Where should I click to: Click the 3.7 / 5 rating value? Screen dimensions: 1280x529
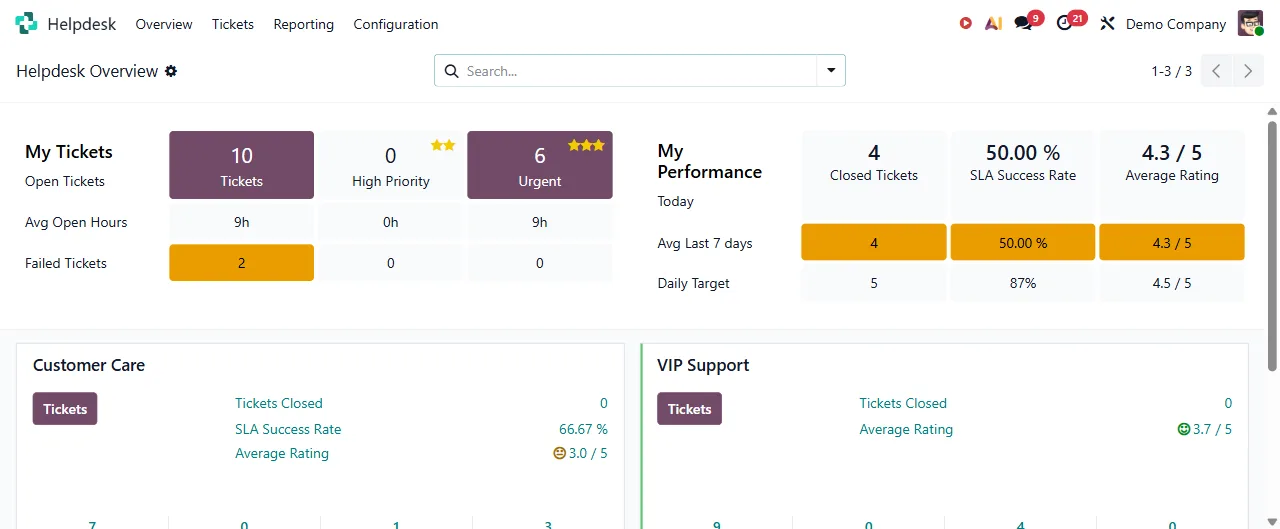click(x=1212, y=429)
